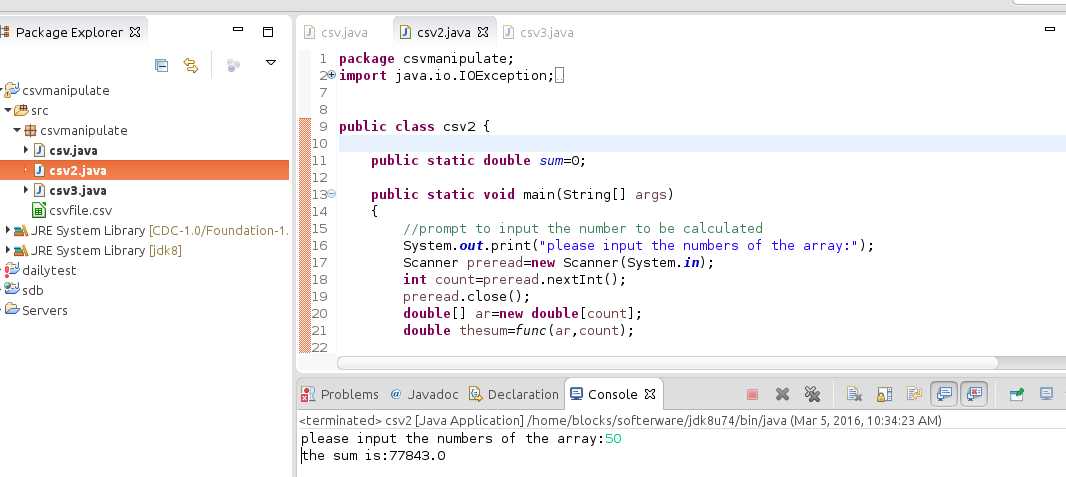Expand csv.java in the tree
The height and width of the screenshot is (477, 1066).
26,149
